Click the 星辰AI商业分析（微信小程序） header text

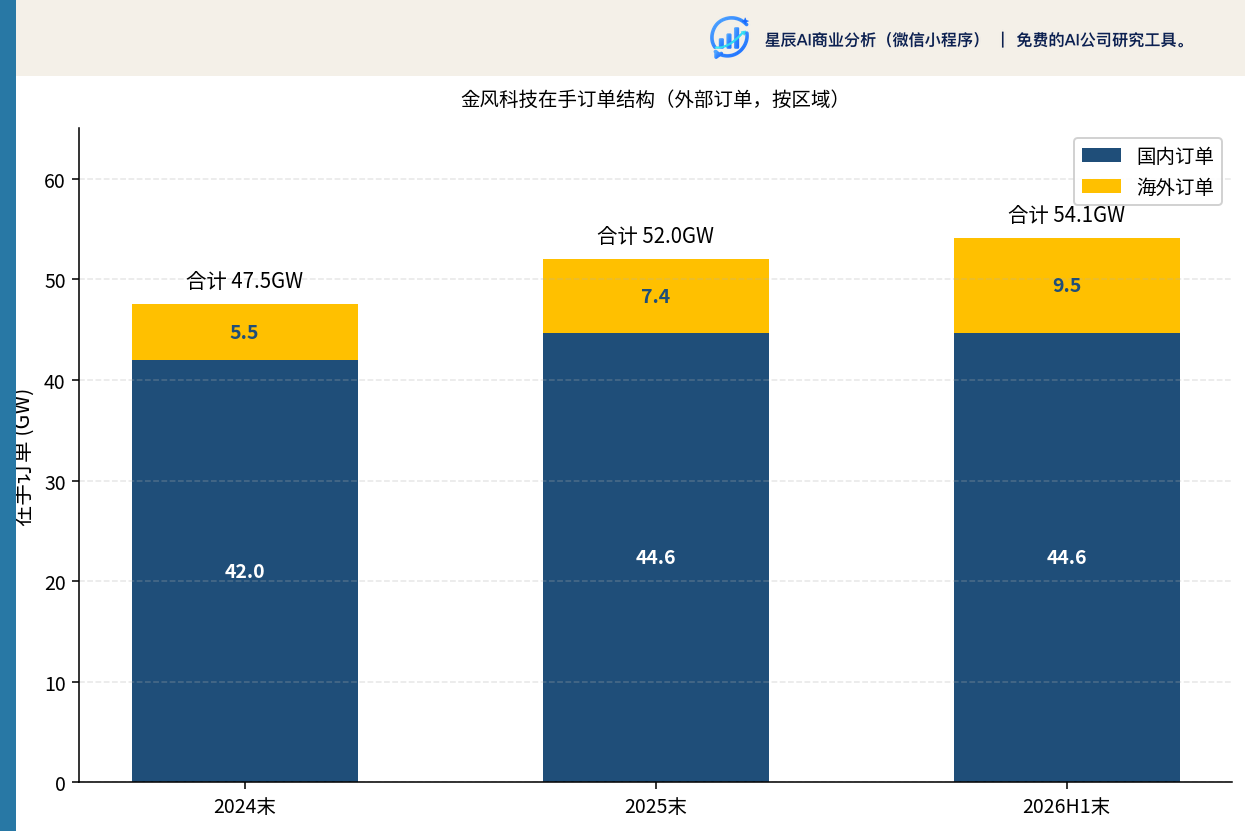click(875, 40)
